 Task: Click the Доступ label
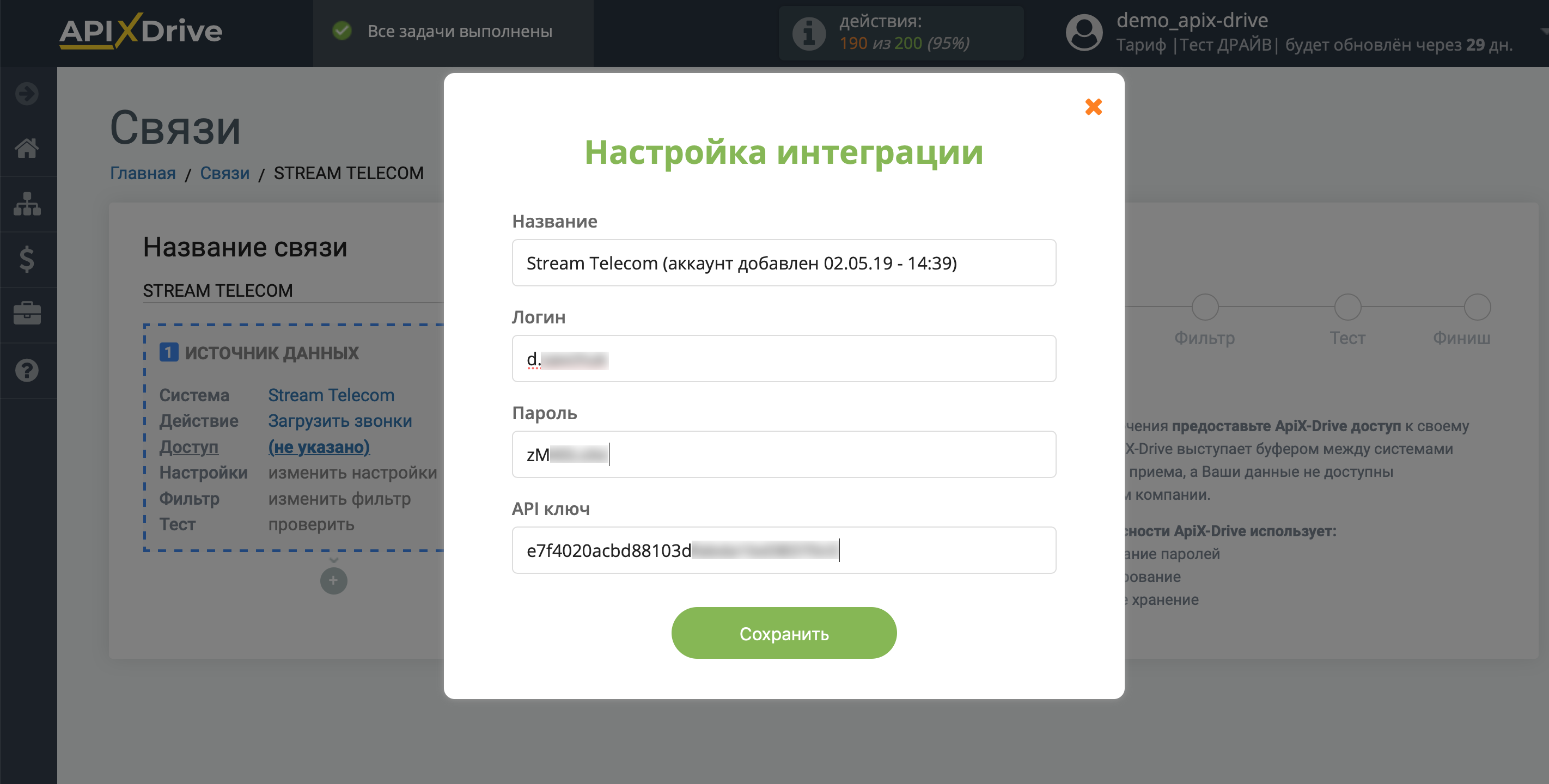(188, 446)
